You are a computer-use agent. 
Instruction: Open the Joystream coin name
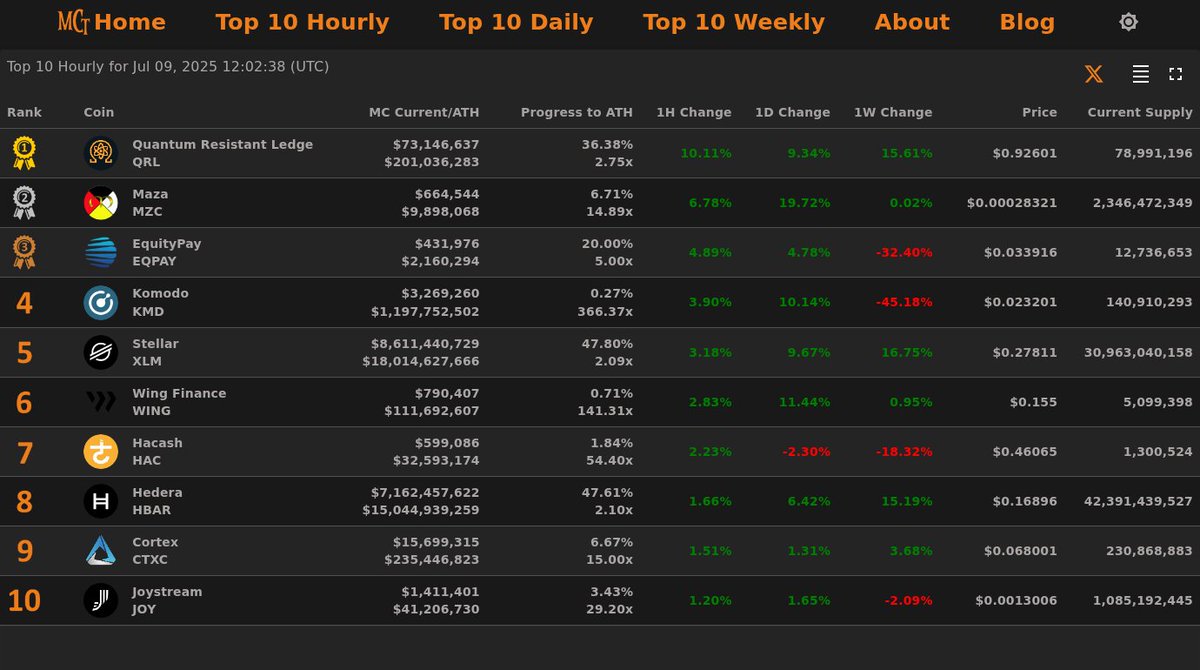[167, 592]
